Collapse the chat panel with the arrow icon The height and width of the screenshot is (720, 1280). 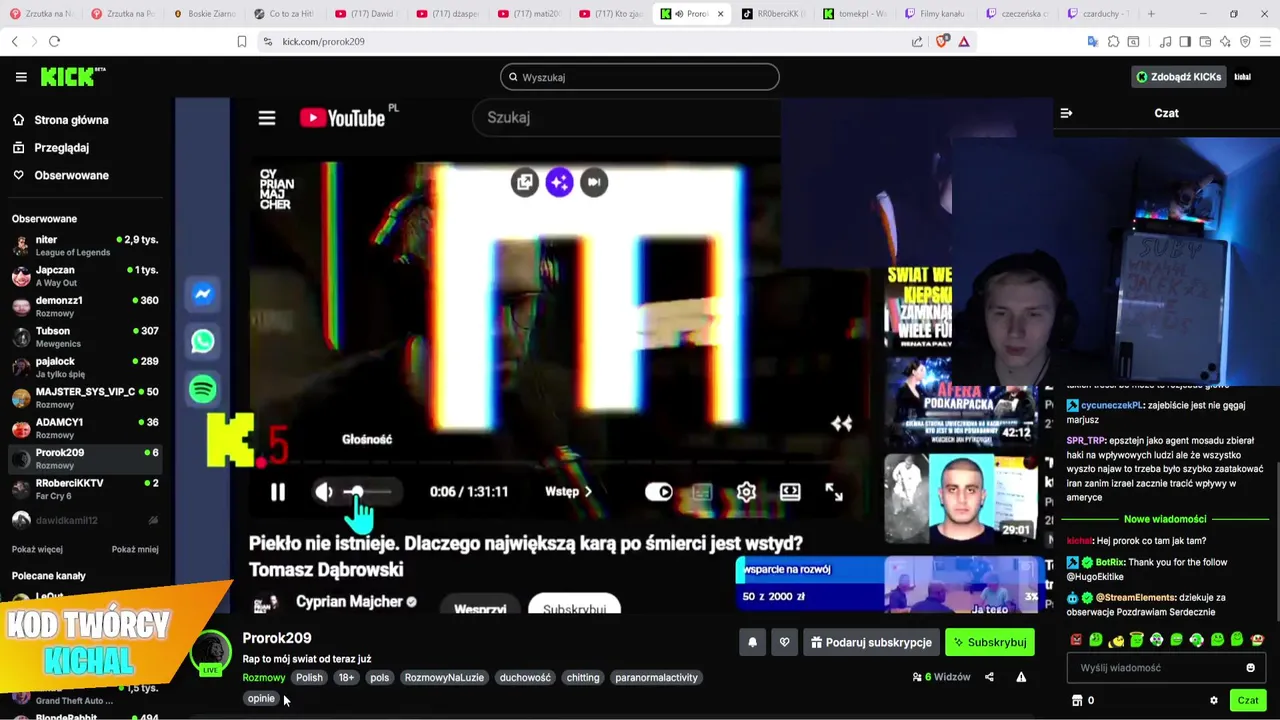pyautogui.click(x=1066, y=113)
